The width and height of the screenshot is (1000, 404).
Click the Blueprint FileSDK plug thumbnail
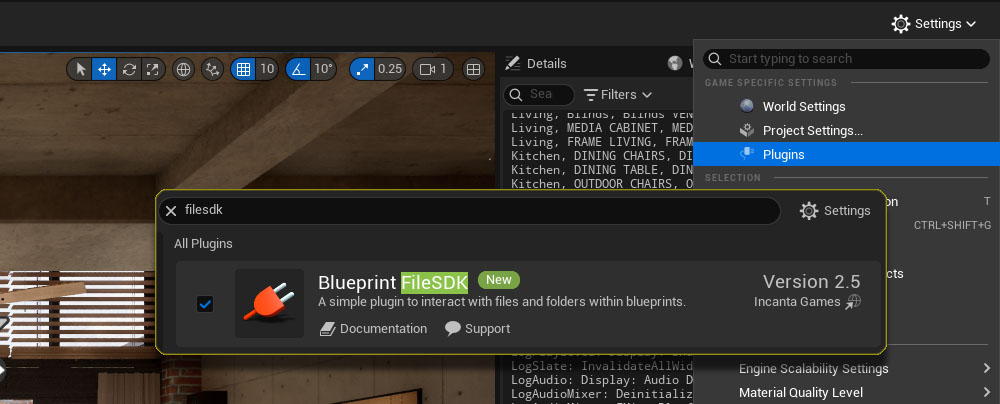(269, 303)
